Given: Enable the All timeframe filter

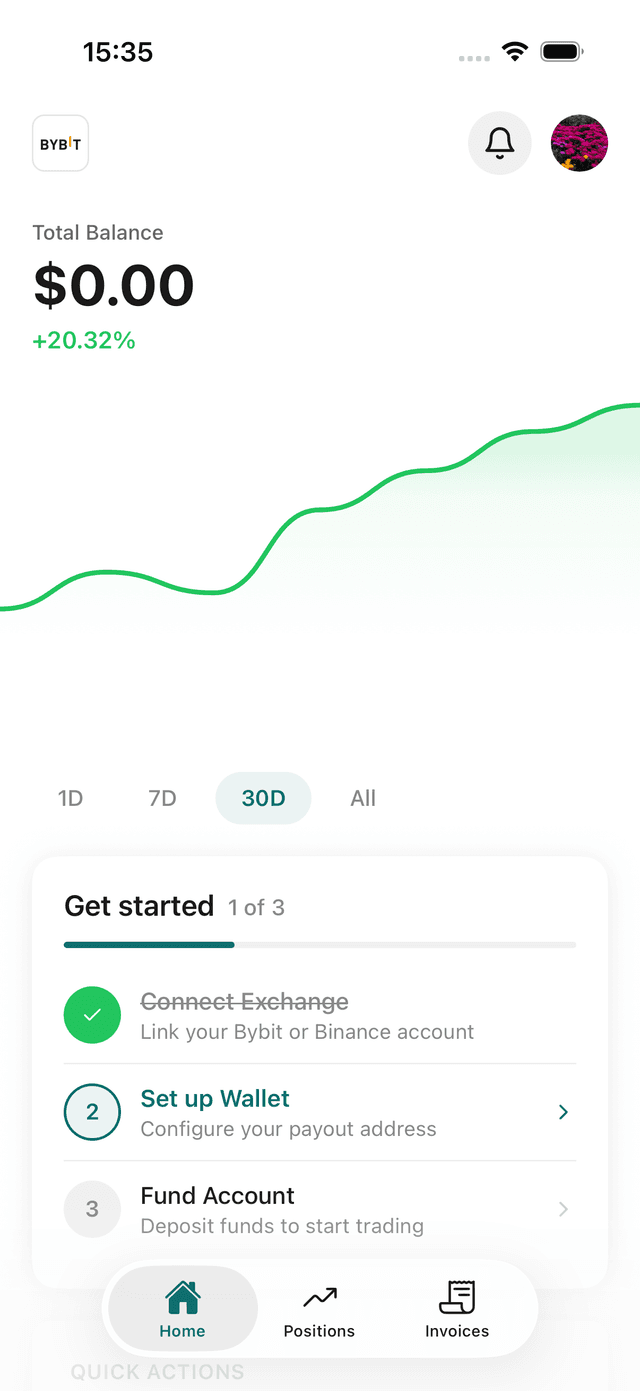Looking at the screenshot, I should [x=363, y=798].
